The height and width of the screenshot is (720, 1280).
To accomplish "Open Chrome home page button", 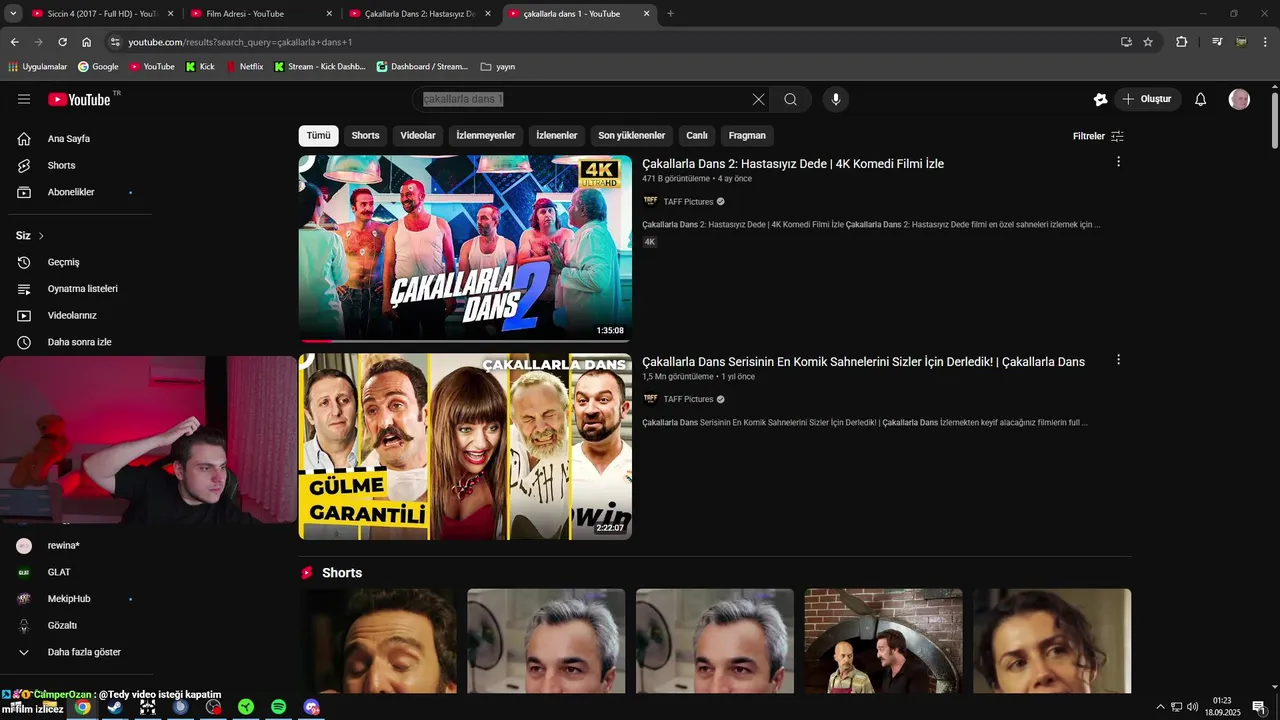I will coord(87,42).
